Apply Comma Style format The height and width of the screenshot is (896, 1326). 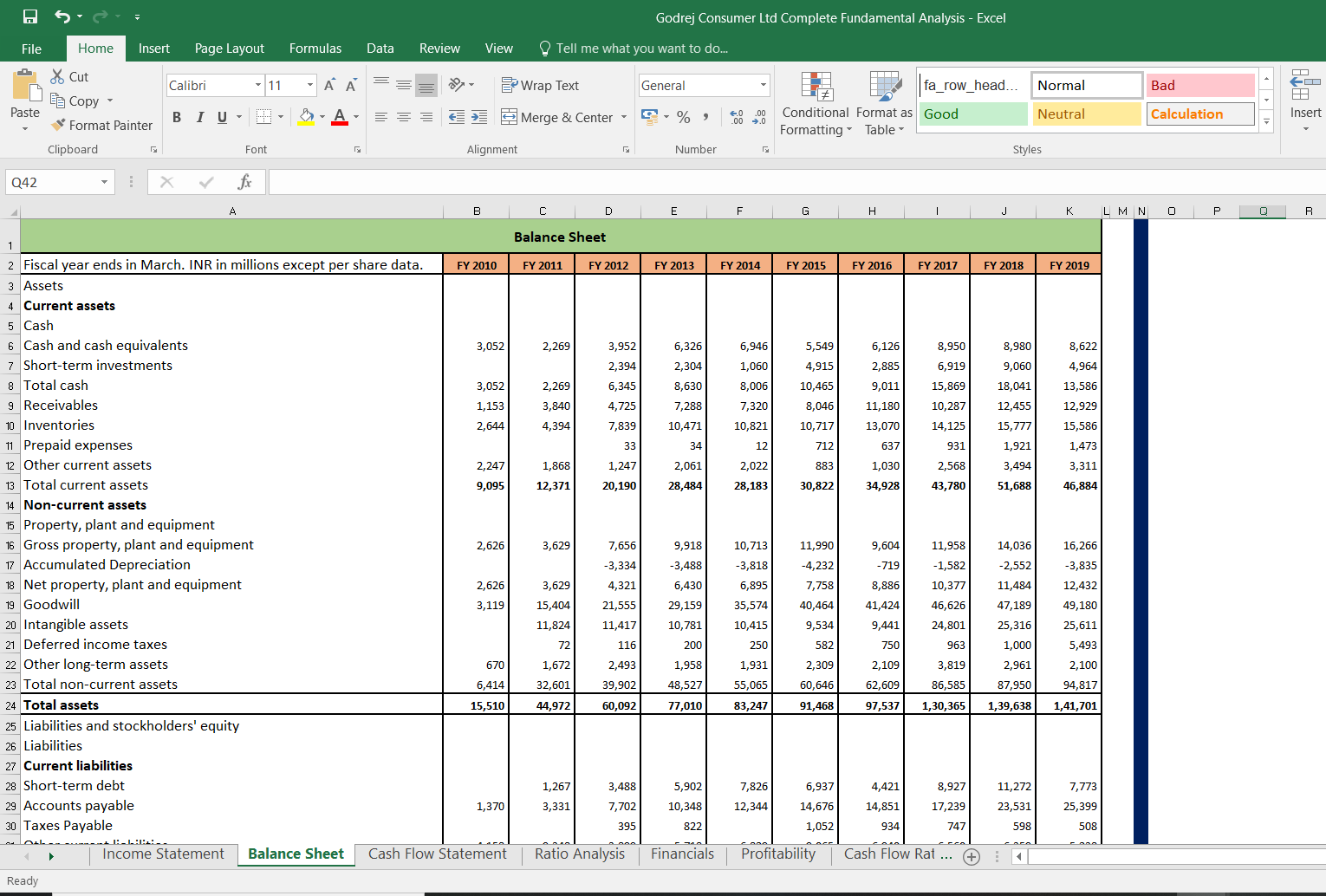point(706,117)
